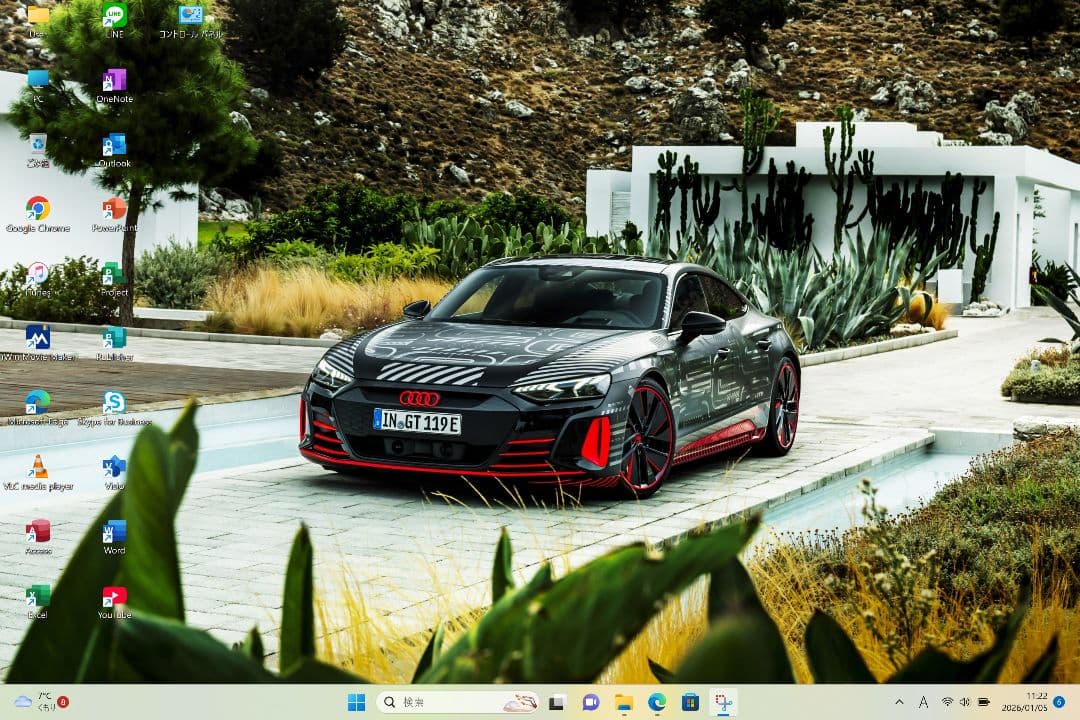Open the volume control in system tray
Screen dimensions: 1080x720
[965, 702]
